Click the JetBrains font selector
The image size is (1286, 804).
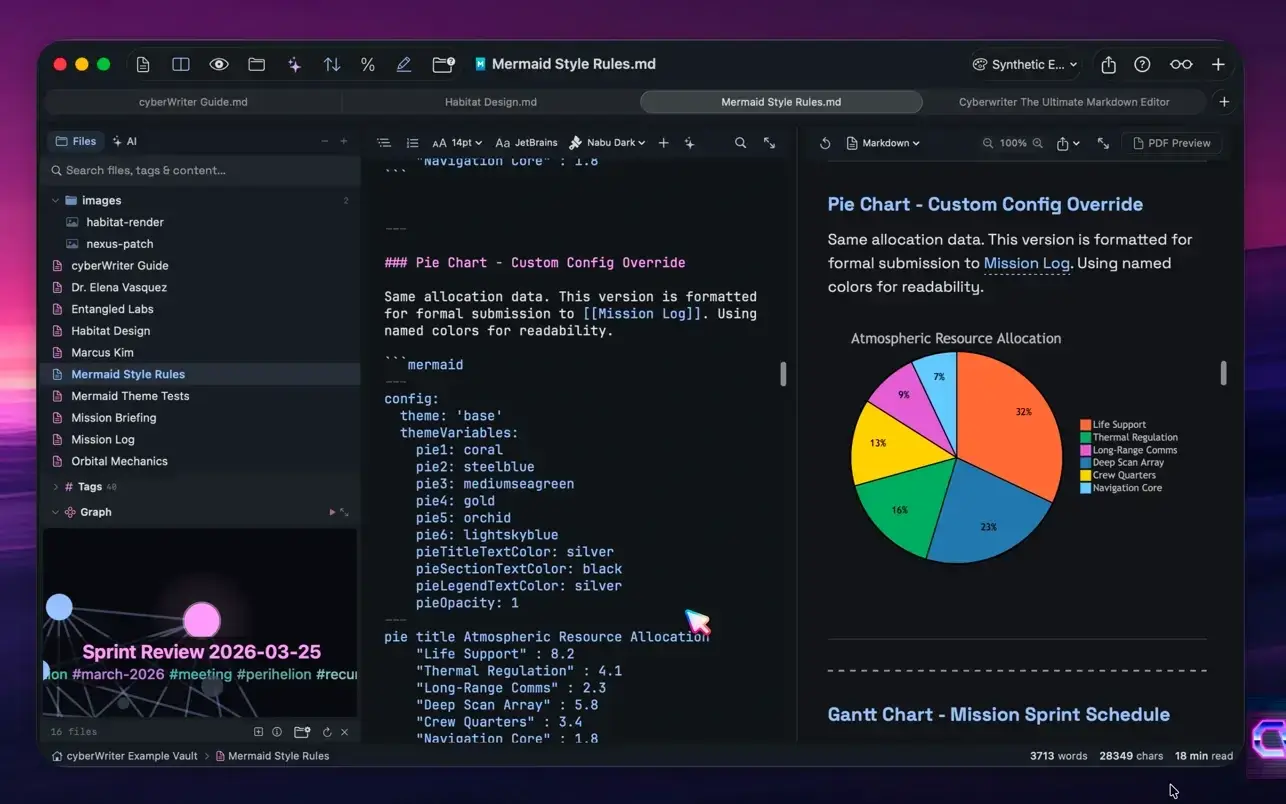tap(527, 143)
